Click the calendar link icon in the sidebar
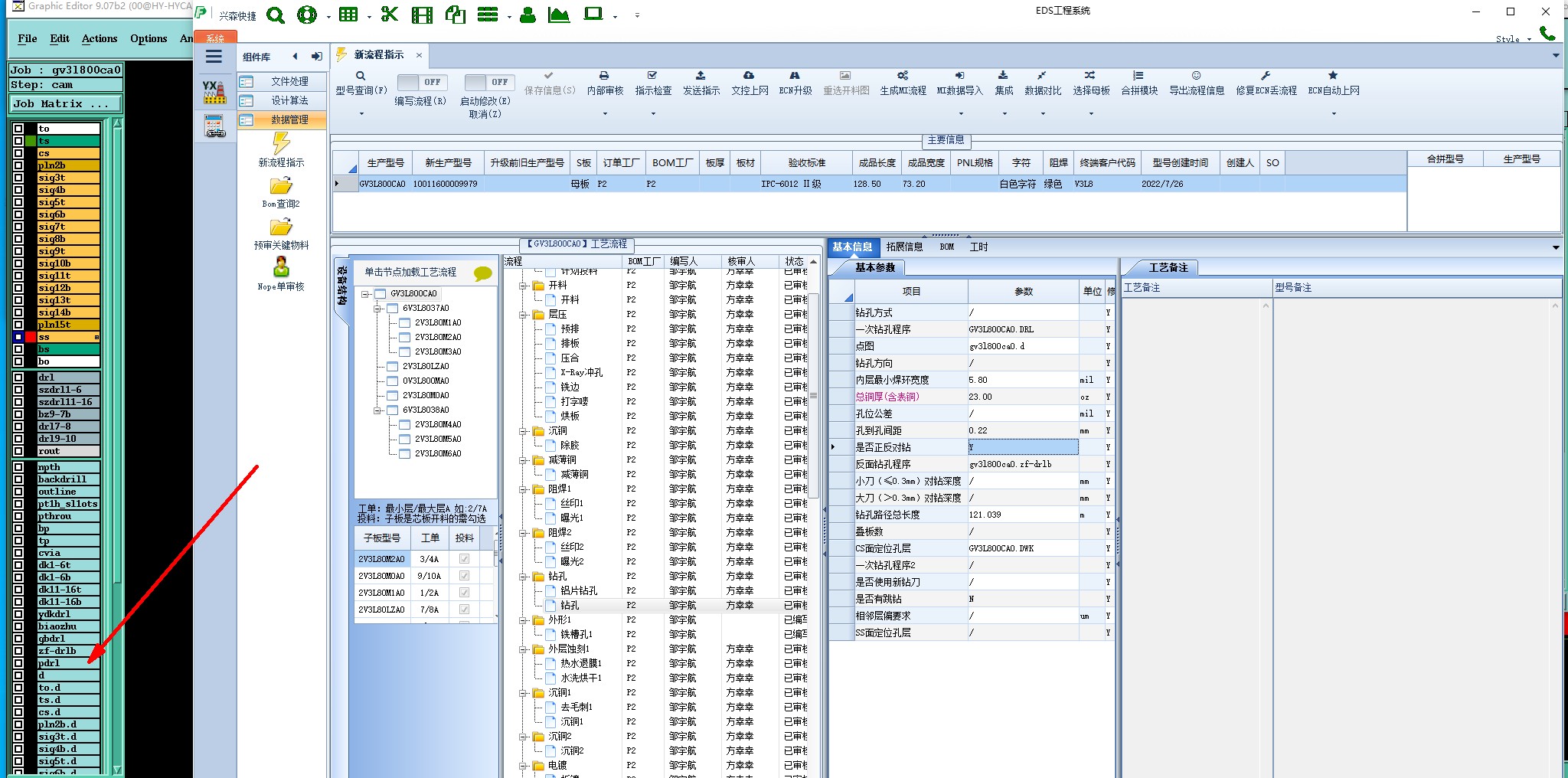 (214, 126)
